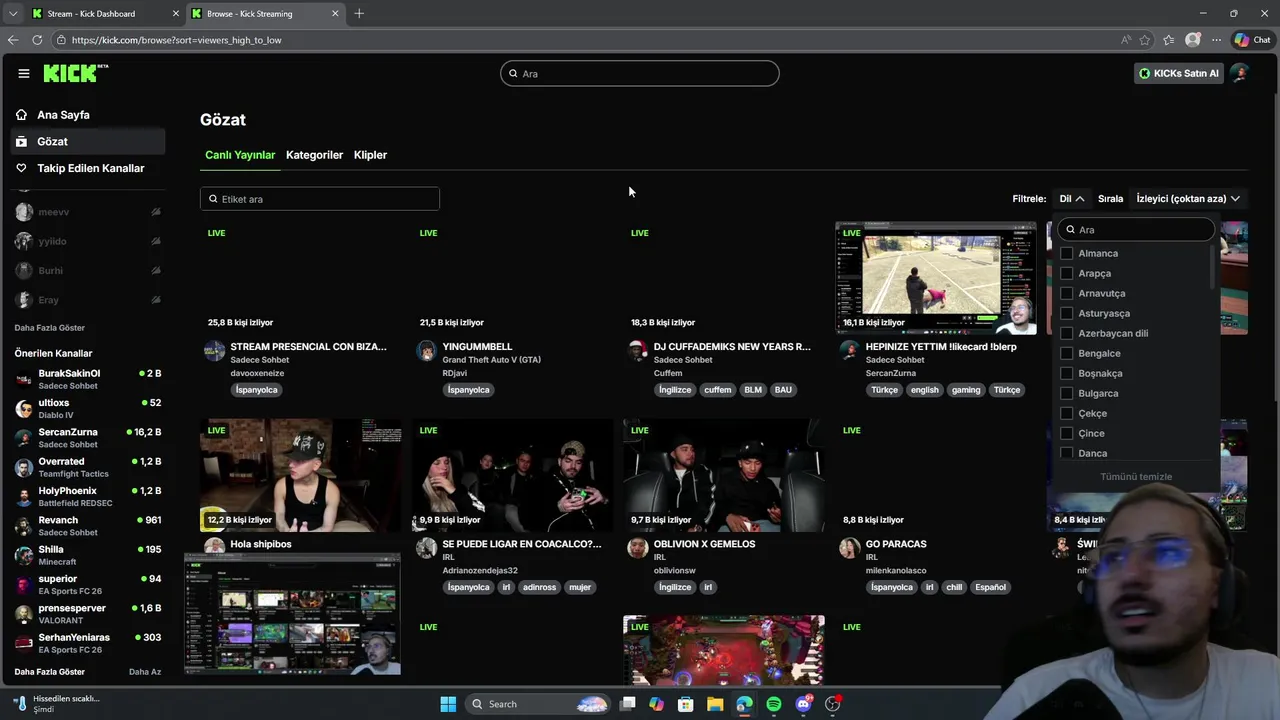Collapse recommended channels with Daha Az
This screenshot has width=1280, height=720.
145,672
